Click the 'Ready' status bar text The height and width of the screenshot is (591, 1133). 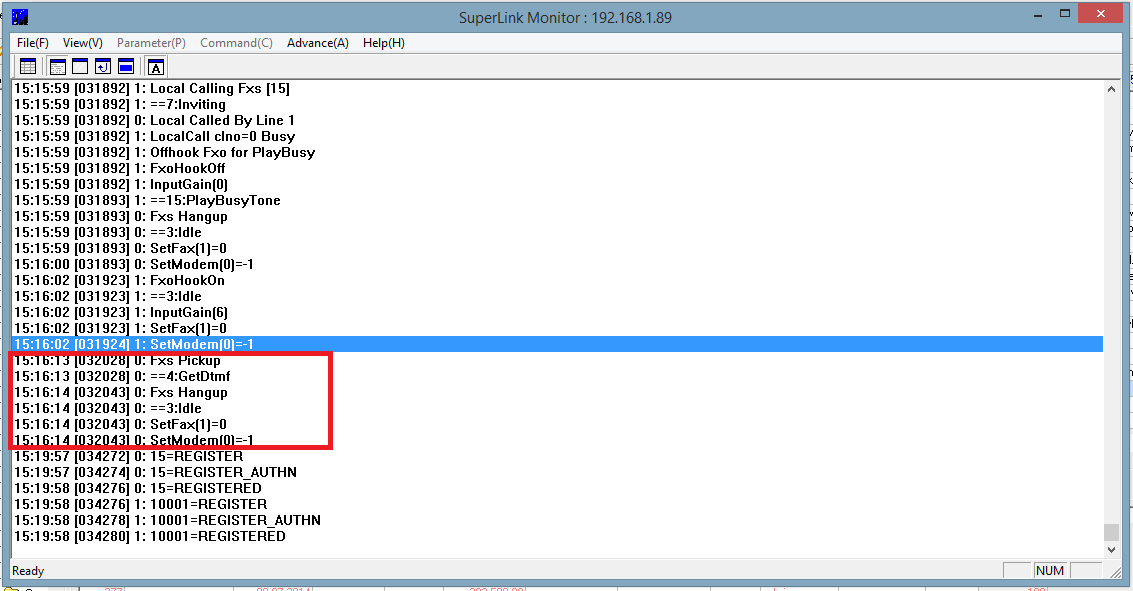28,571
